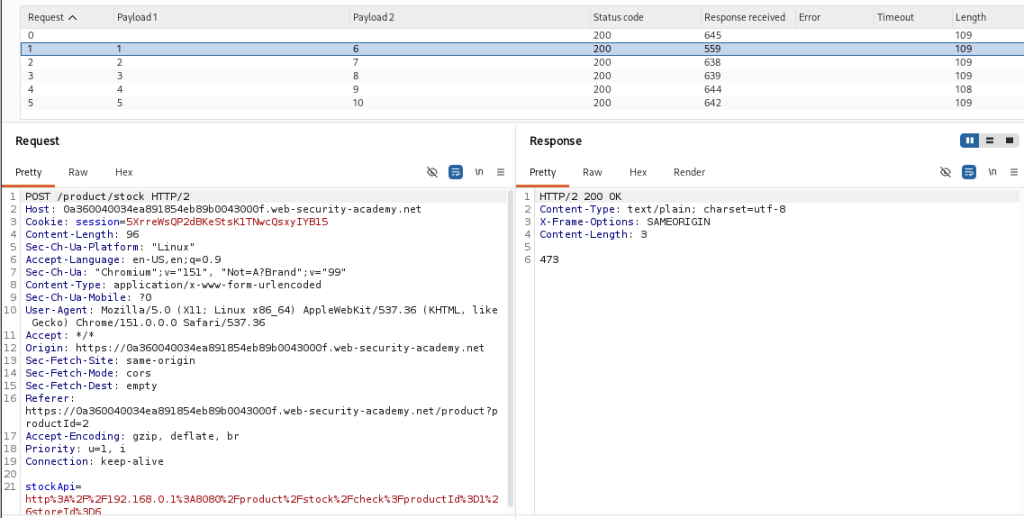This screenshot has width=1024, height=518.
Task: Toggle hide non-printable characters in Response pane
Action: click(945, 172)
